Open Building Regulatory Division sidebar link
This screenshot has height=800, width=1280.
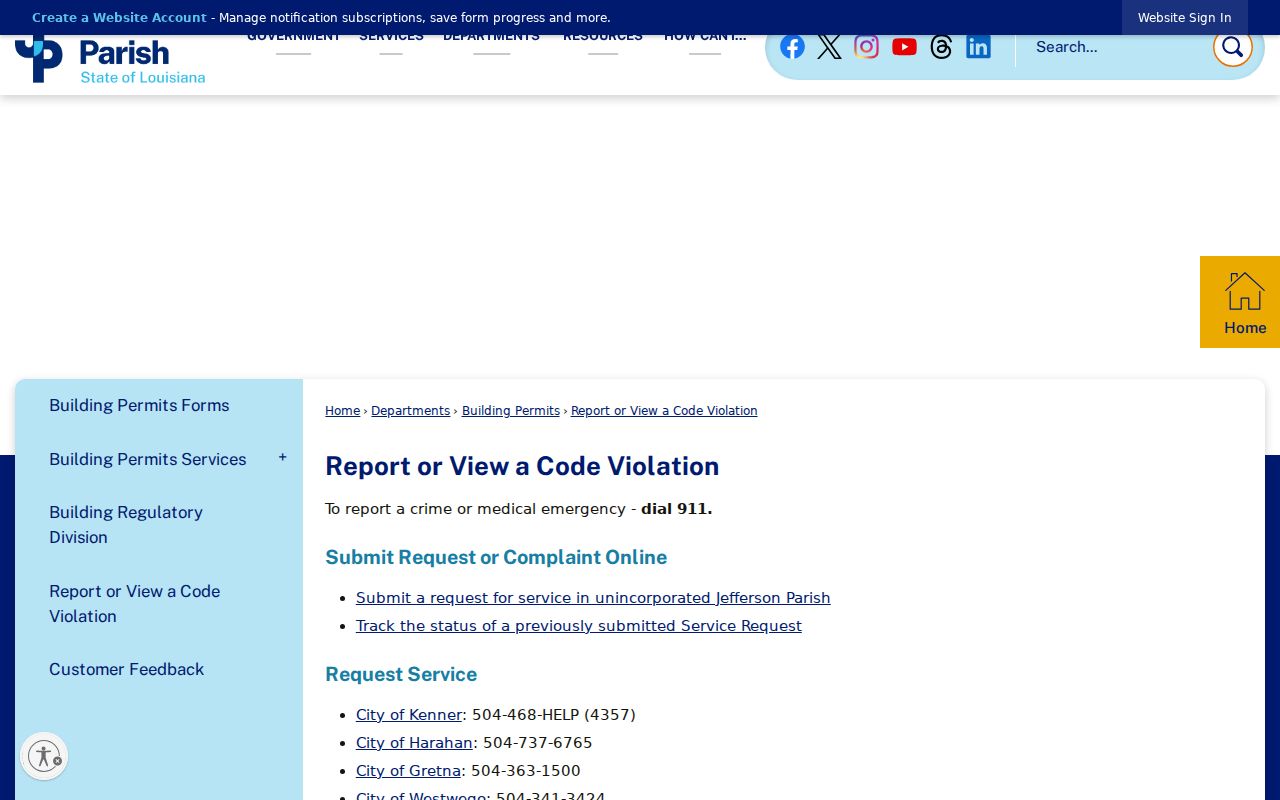[126, 525]
